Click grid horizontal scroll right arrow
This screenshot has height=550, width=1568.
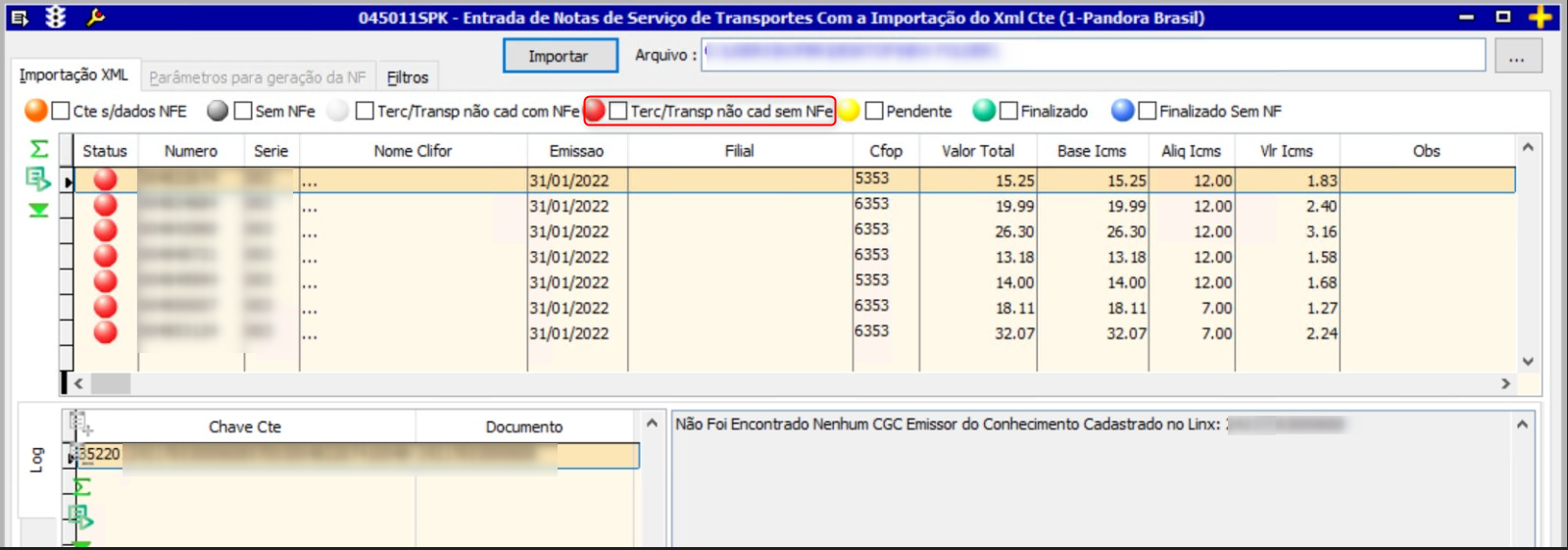(x=1506, y=383)
